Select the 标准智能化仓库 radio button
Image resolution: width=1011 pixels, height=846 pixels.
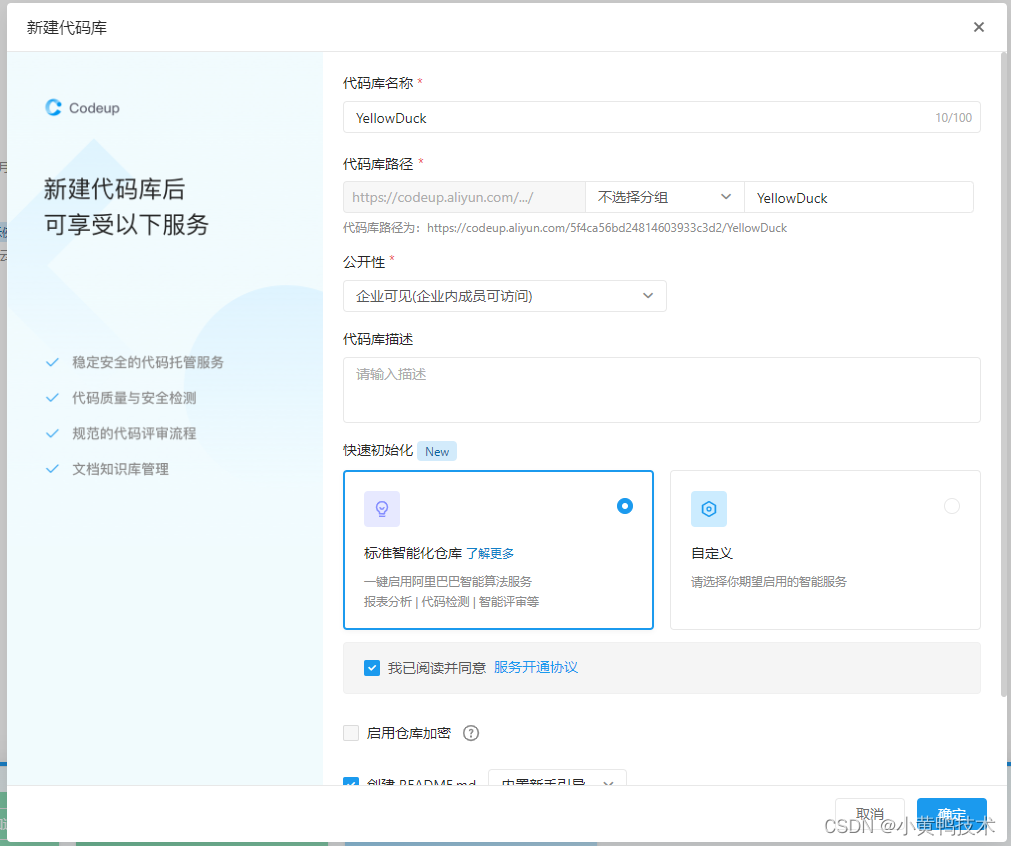coord(625,506)
